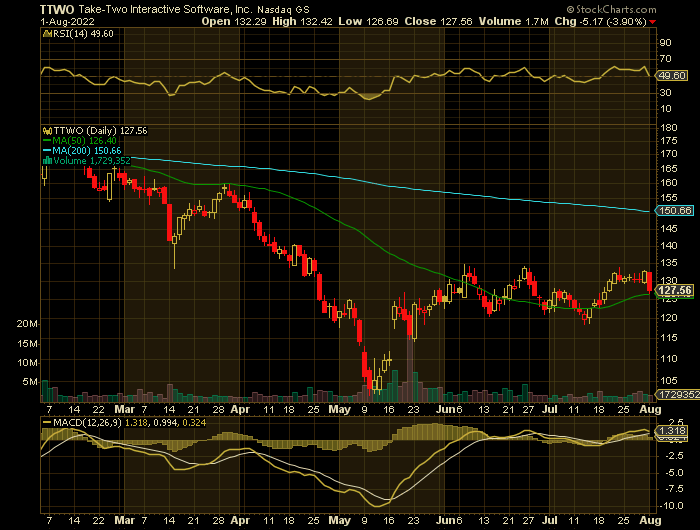Select the MA(50) 126.40 legend entry
This screenshot has height=530, width=700.
pyautogui.click(x=84, y=141)
